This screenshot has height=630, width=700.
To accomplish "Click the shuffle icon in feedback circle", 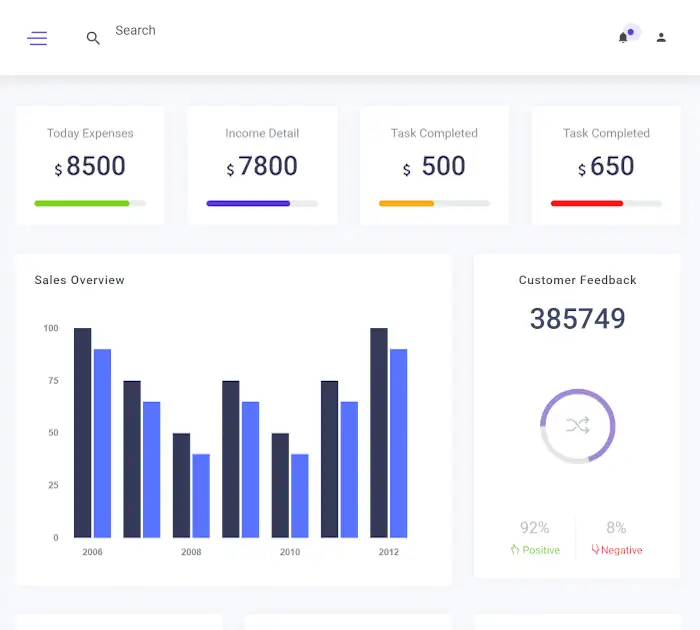I will point(578,426).
